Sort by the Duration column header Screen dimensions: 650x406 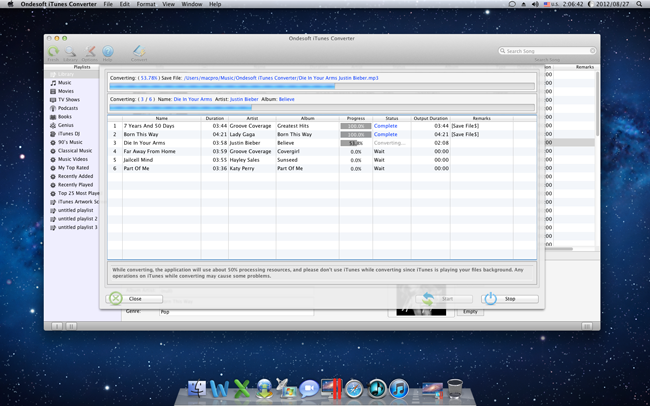tap(215, 118)
